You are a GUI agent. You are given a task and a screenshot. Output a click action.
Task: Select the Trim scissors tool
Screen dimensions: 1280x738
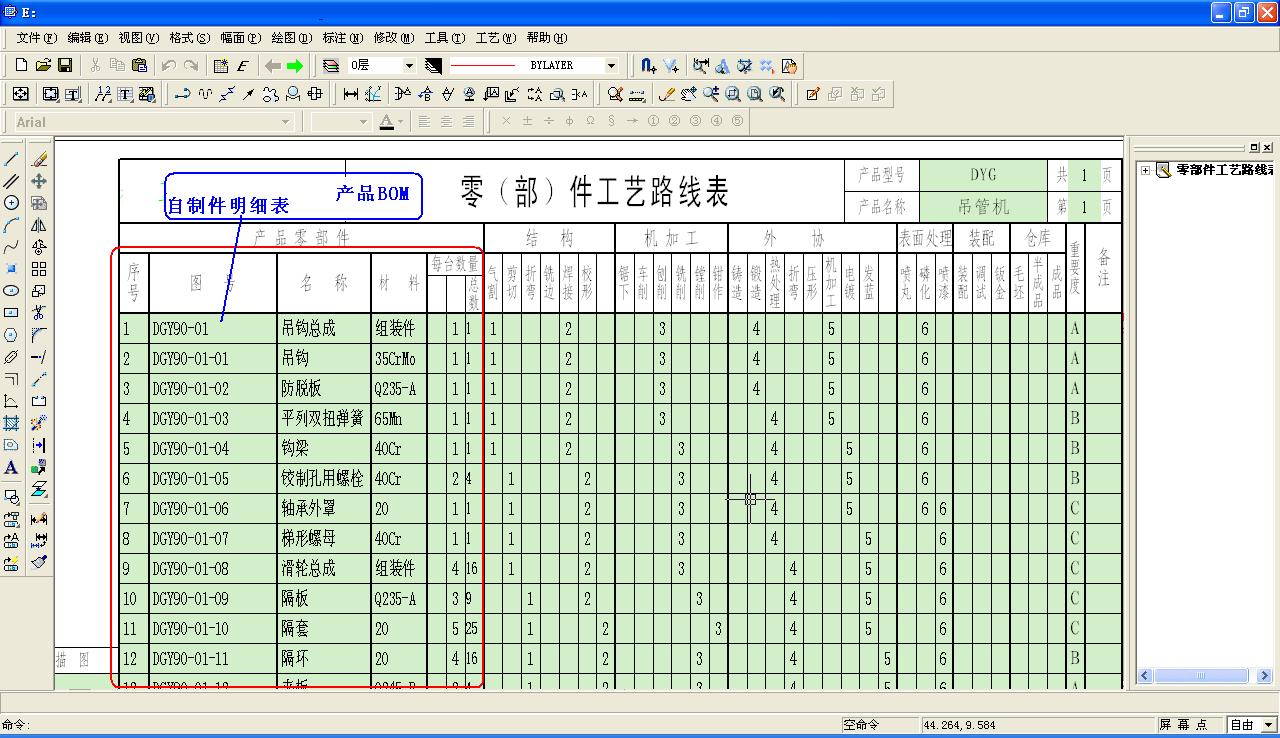point(39,313)
